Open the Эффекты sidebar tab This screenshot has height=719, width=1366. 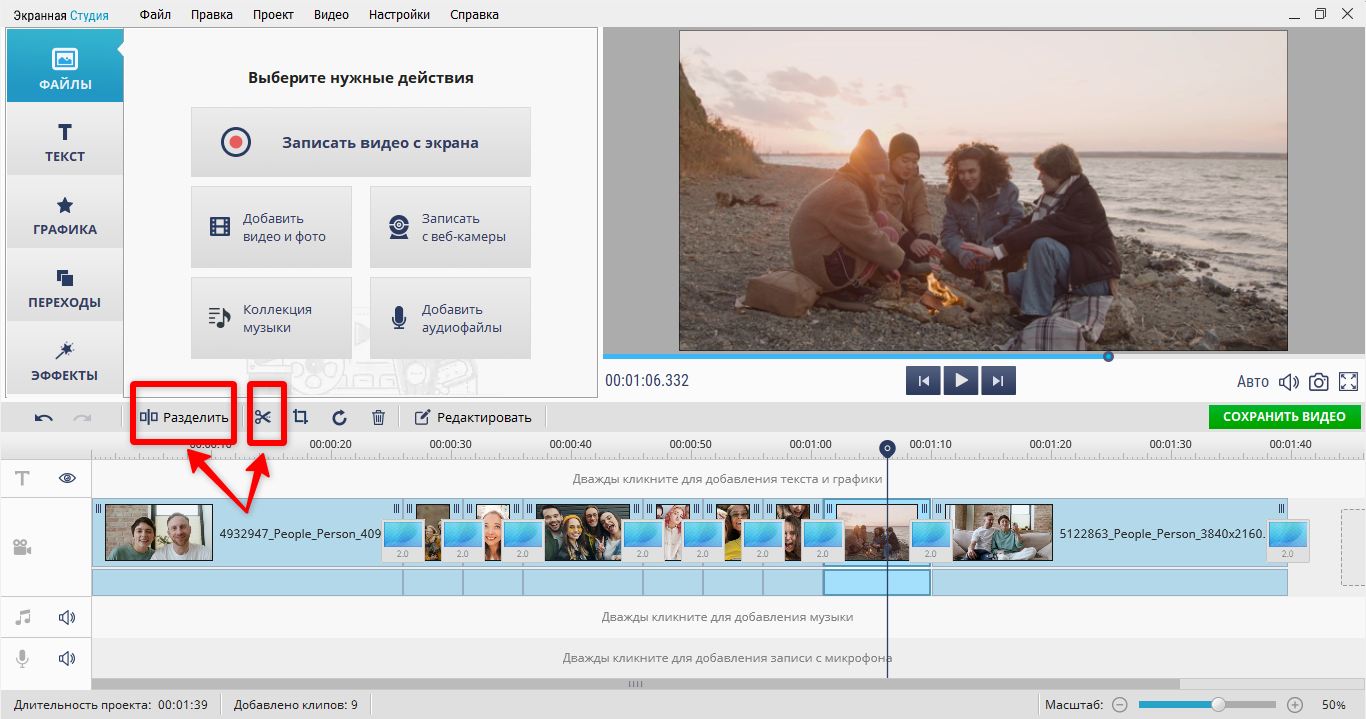[65, 358]
